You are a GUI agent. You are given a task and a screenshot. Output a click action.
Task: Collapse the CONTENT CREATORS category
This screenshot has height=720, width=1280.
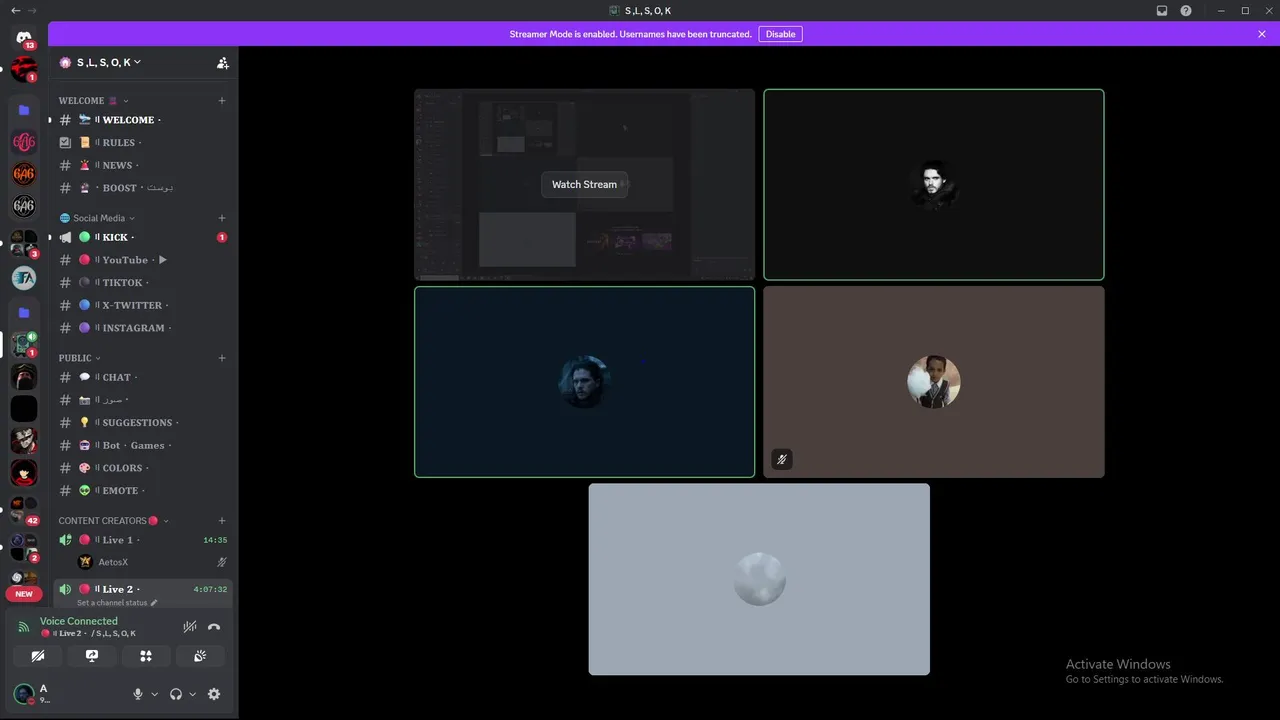(x=114, y=521)
